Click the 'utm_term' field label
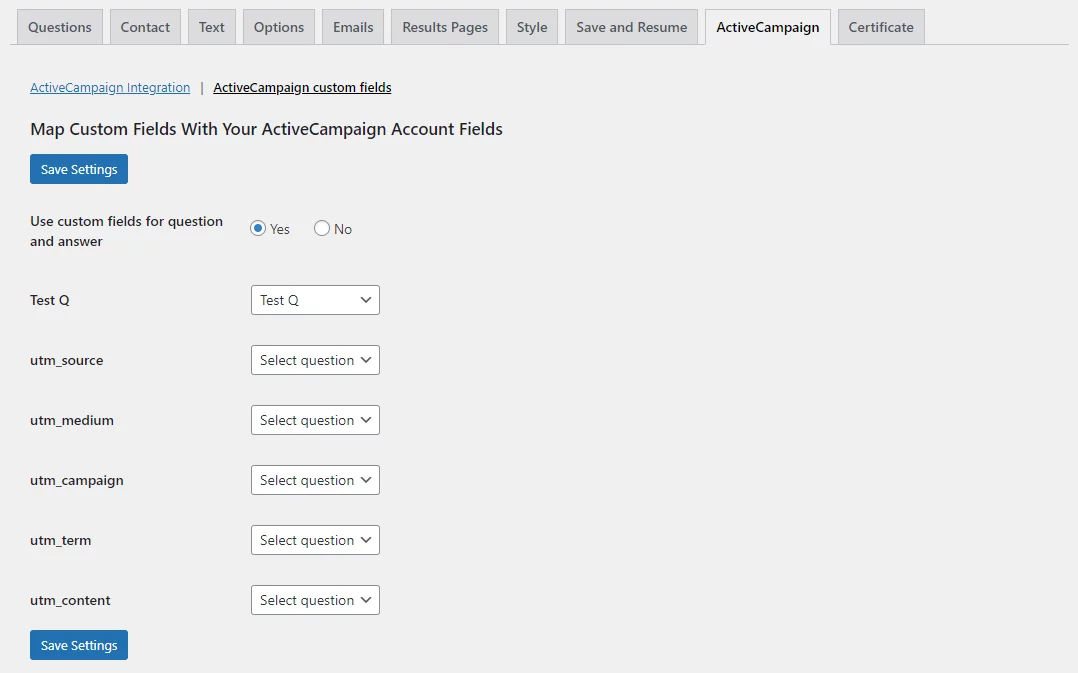1078x673 pixels. point(60,540)
